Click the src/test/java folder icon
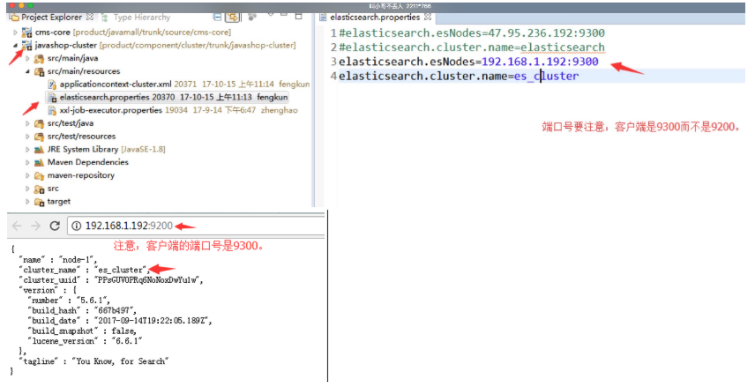Image resolution: width=748 pixels, height=382 pixels. point(39,123)
